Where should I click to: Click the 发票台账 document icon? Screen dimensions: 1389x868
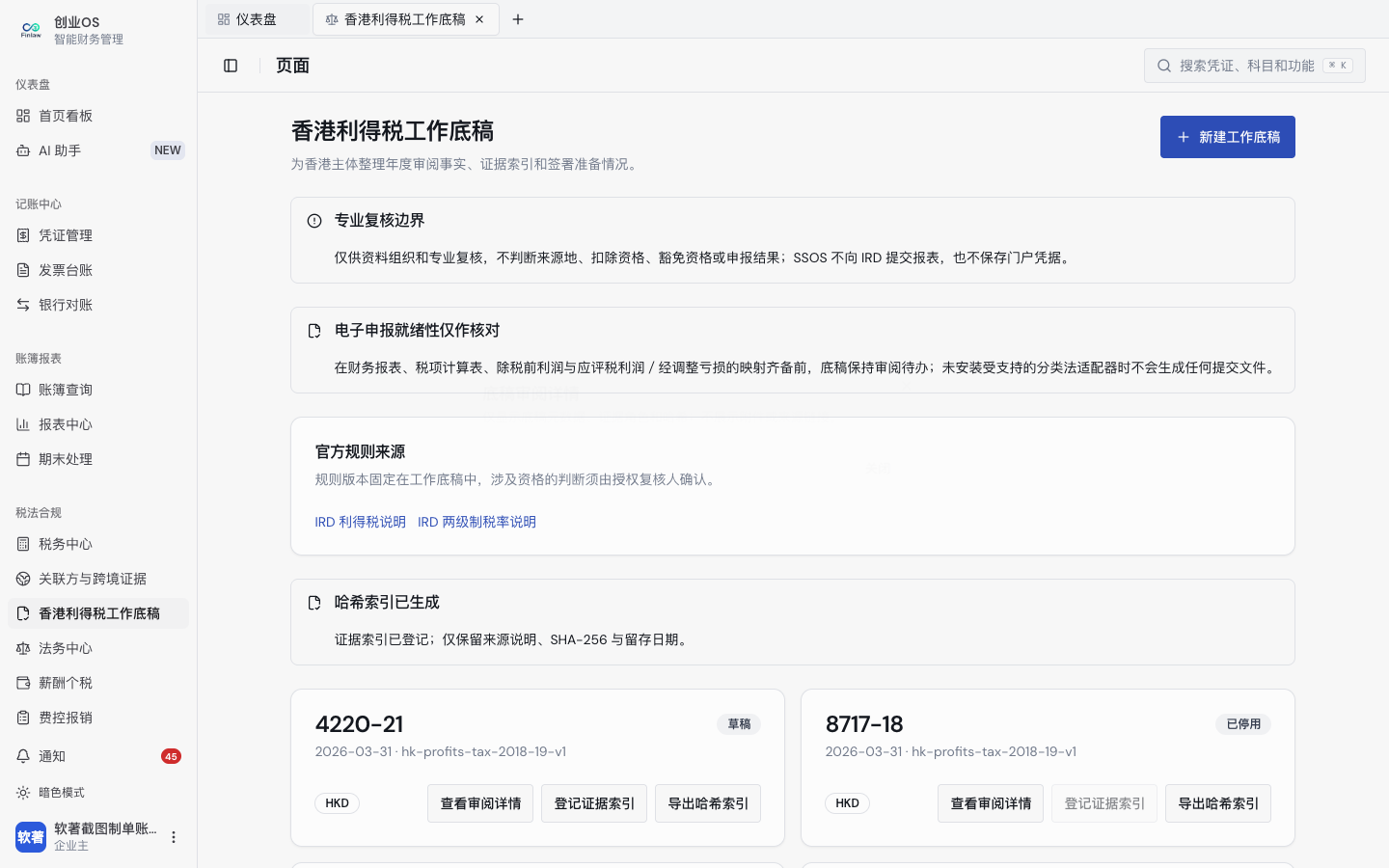[x=23, y=270]
